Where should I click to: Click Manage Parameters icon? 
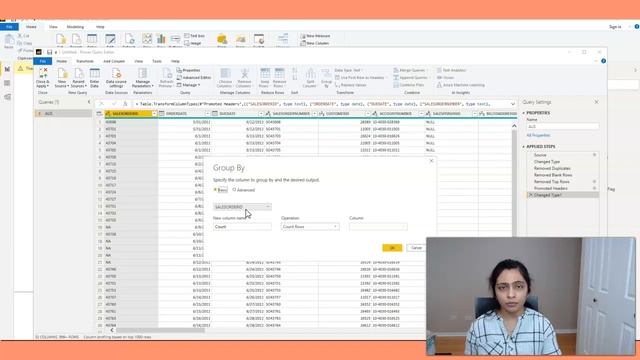click(142, 78)
